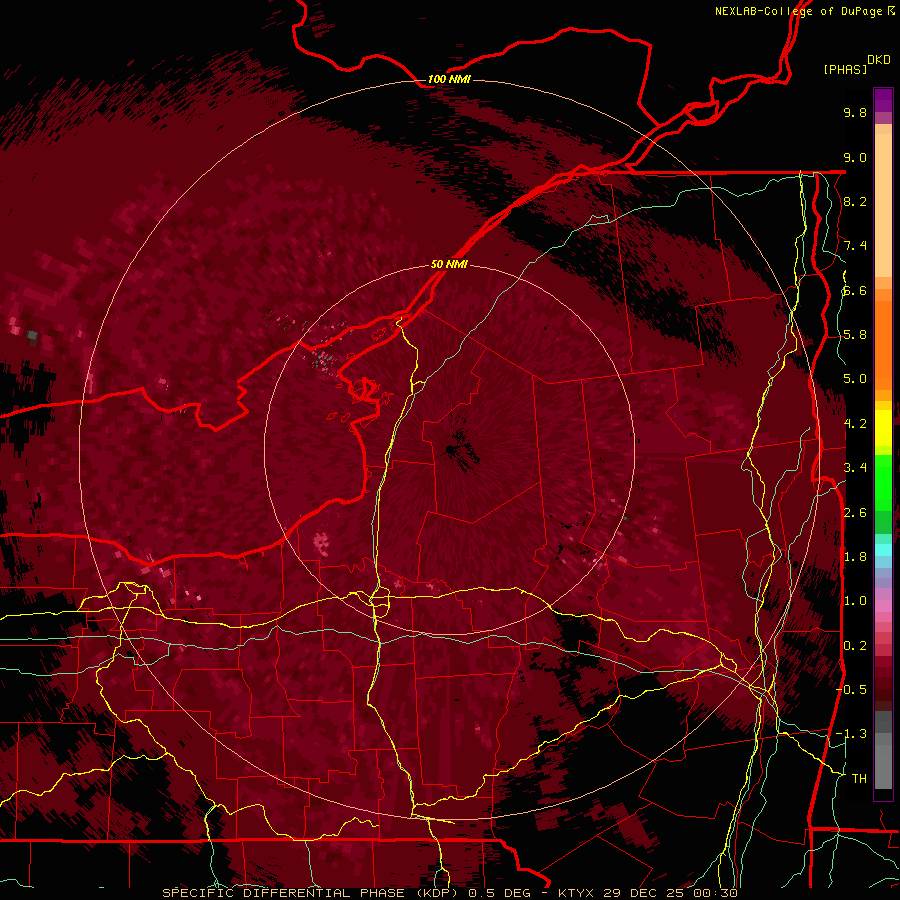Click the 100 NMI range ring label
The height and width of the screenshot is (900, 900).
449,79
